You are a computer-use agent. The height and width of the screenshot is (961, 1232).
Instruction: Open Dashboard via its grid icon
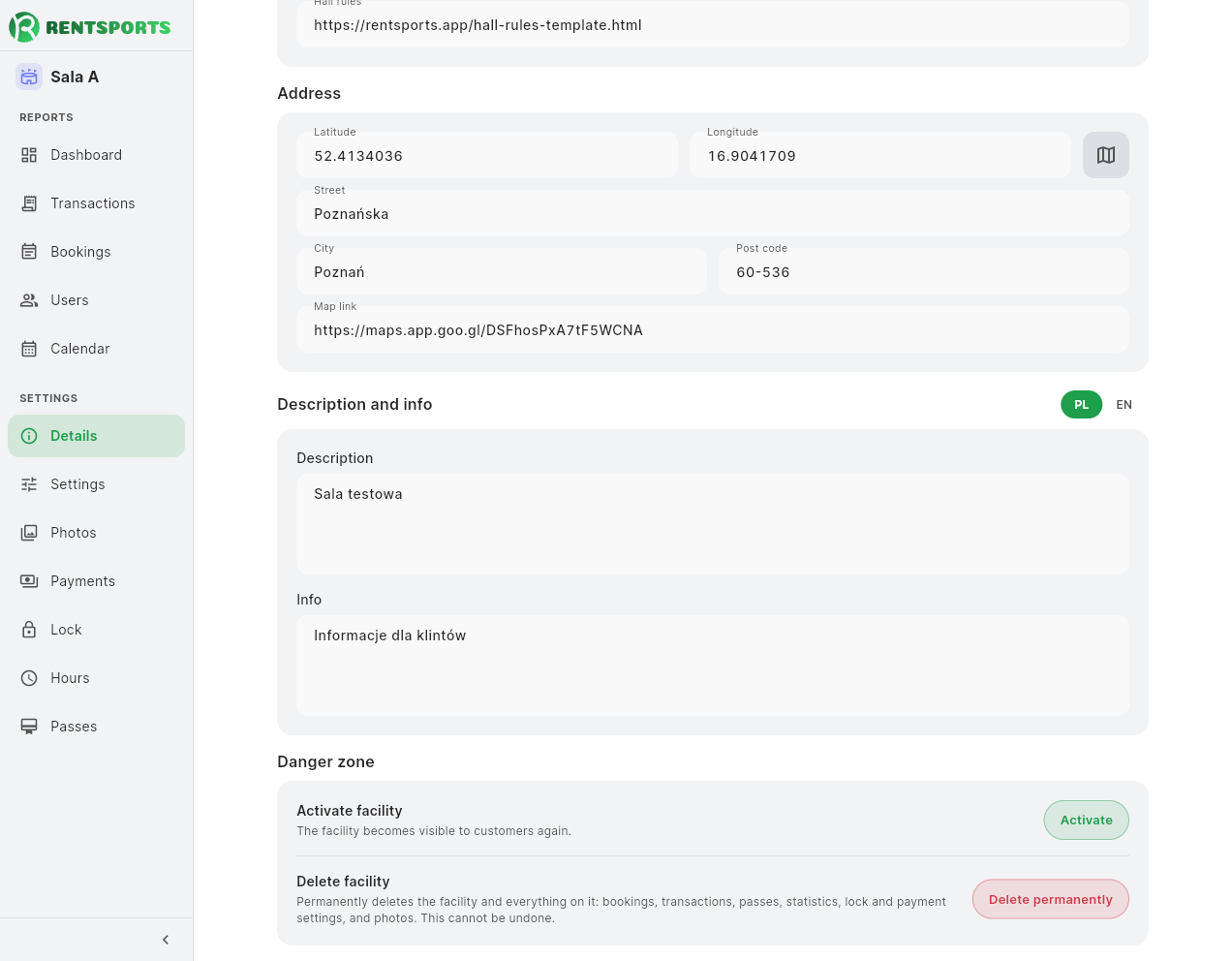29,155
